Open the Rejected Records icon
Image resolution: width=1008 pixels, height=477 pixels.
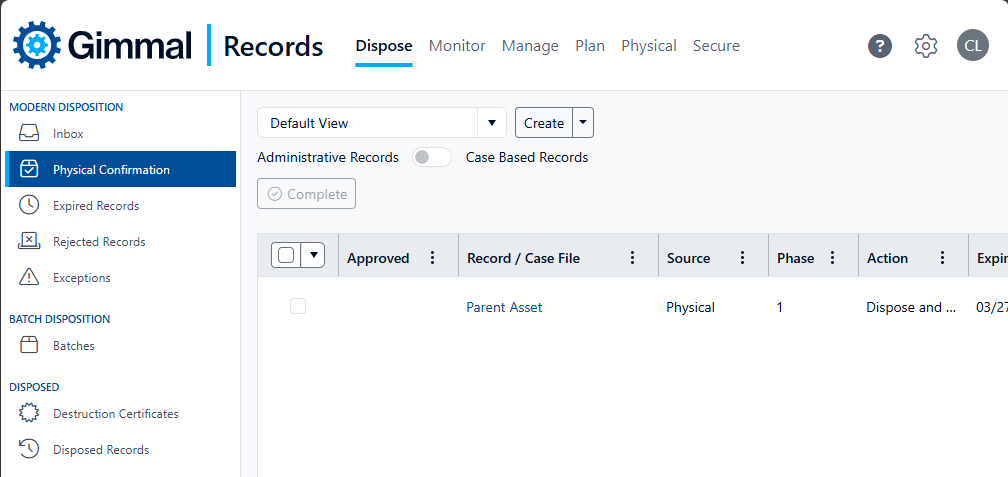point(29,242)
